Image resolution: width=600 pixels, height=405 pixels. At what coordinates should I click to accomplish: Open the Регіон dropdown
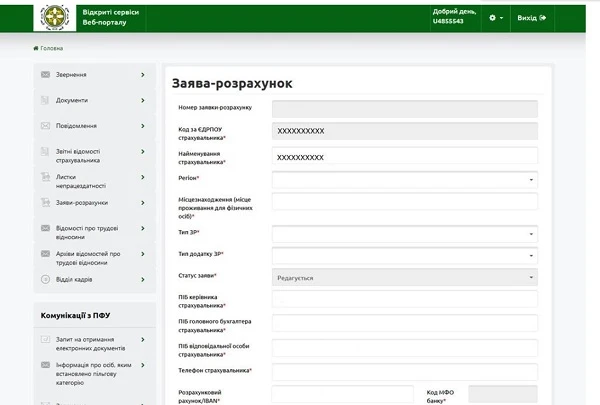click(x=404, y=179)
